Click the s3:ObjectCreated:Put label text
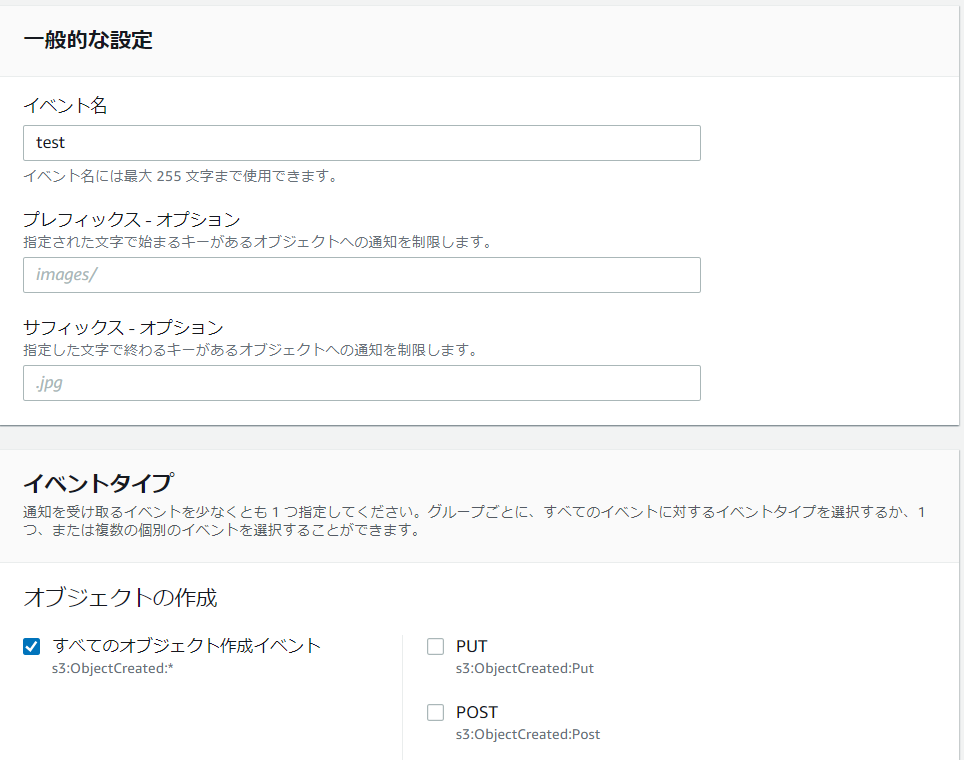 click(x=524, y=668)
